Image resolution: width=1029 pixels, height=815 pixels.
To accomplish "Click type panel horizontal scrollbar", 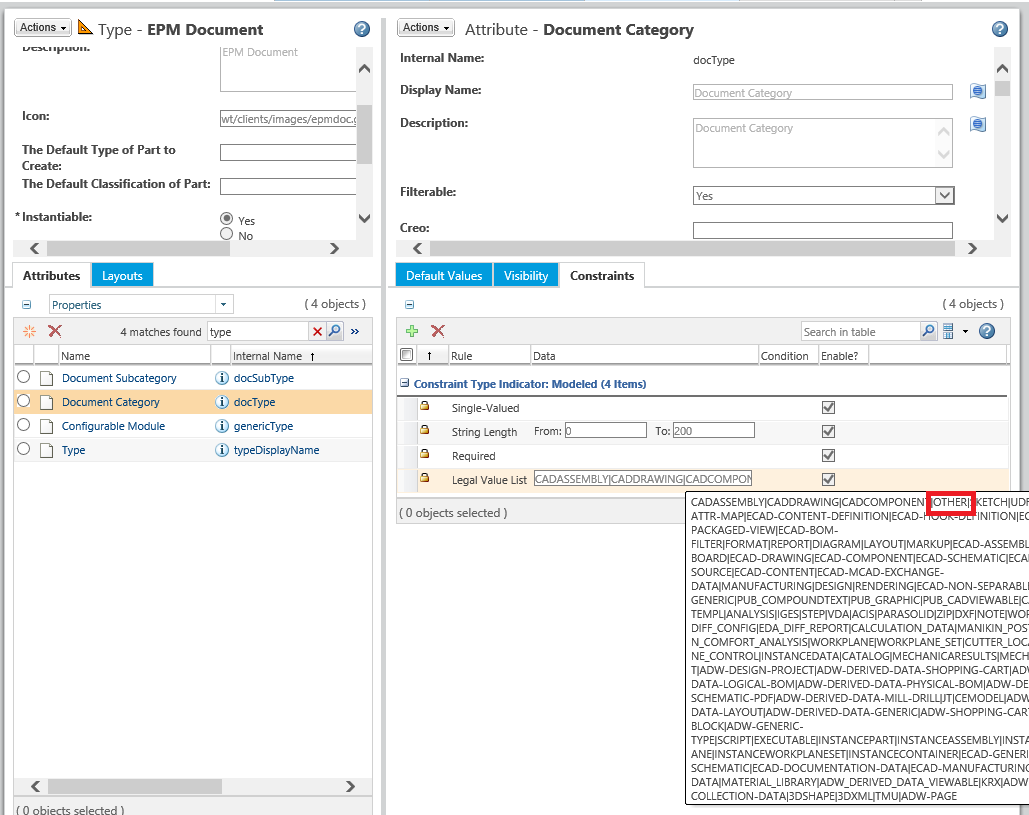I will [x=138, y=248].
